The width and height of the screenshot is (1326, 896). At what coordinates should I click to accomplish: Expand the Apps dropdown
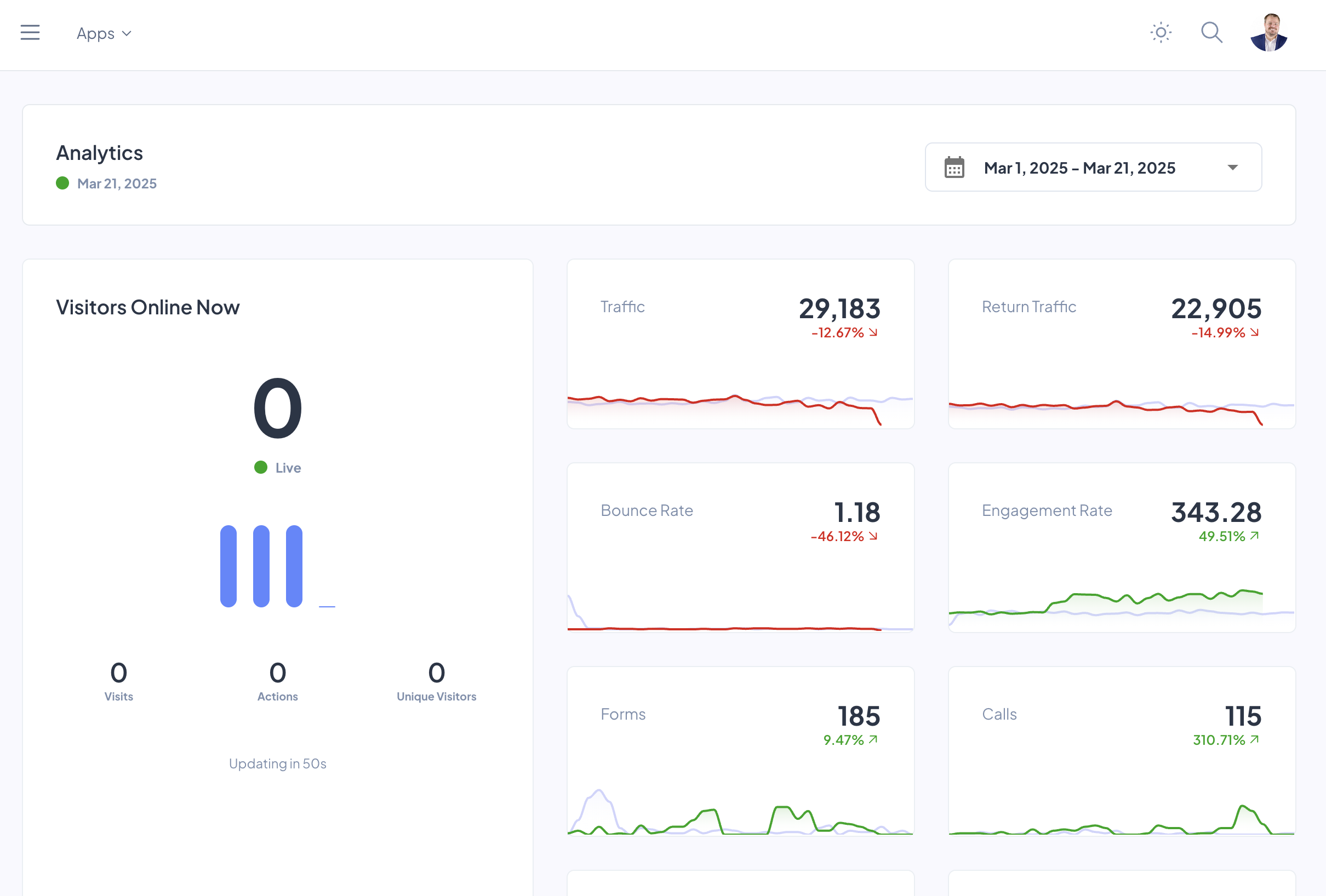coord(104,33)
